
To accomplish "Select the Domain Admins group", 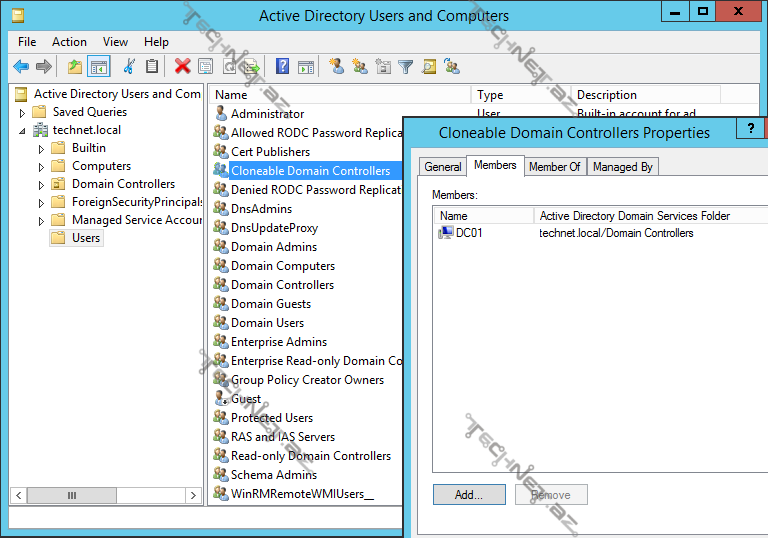I will click(265, 247).
